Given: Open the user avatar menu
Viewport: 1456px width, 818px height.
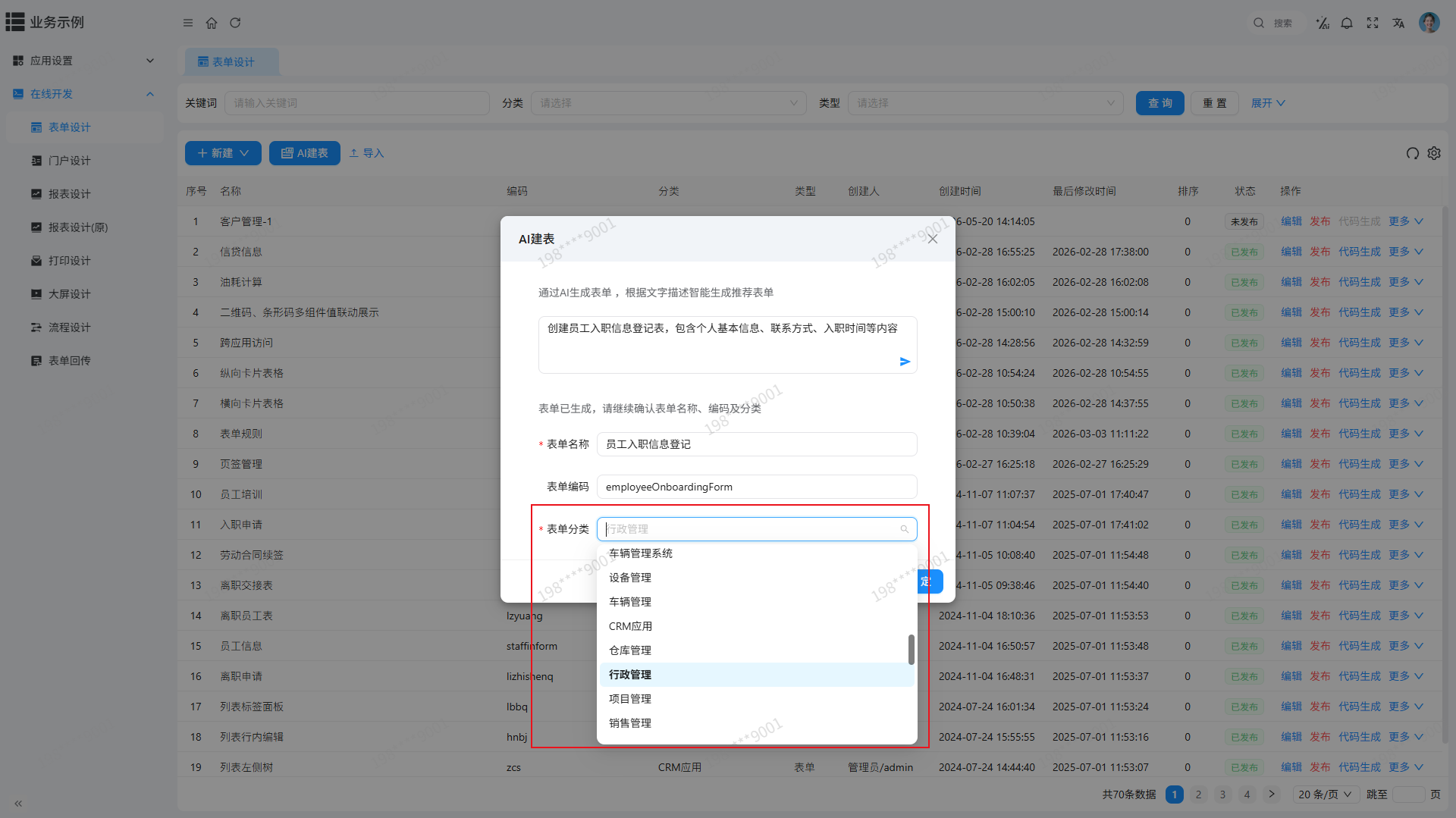Looking at the screenshot, I should point(1429,23).
